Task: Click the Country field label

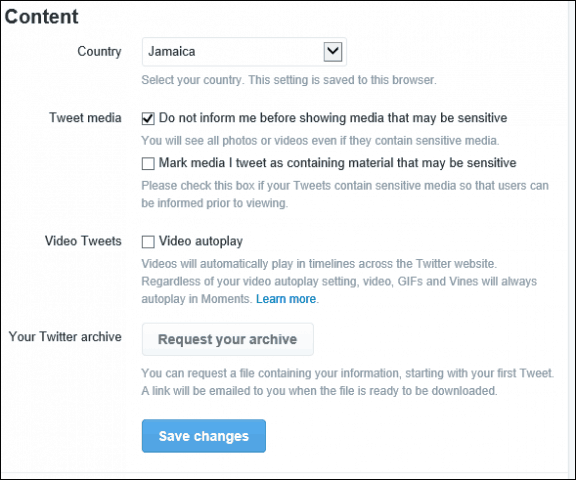Action: click(99, 51)
